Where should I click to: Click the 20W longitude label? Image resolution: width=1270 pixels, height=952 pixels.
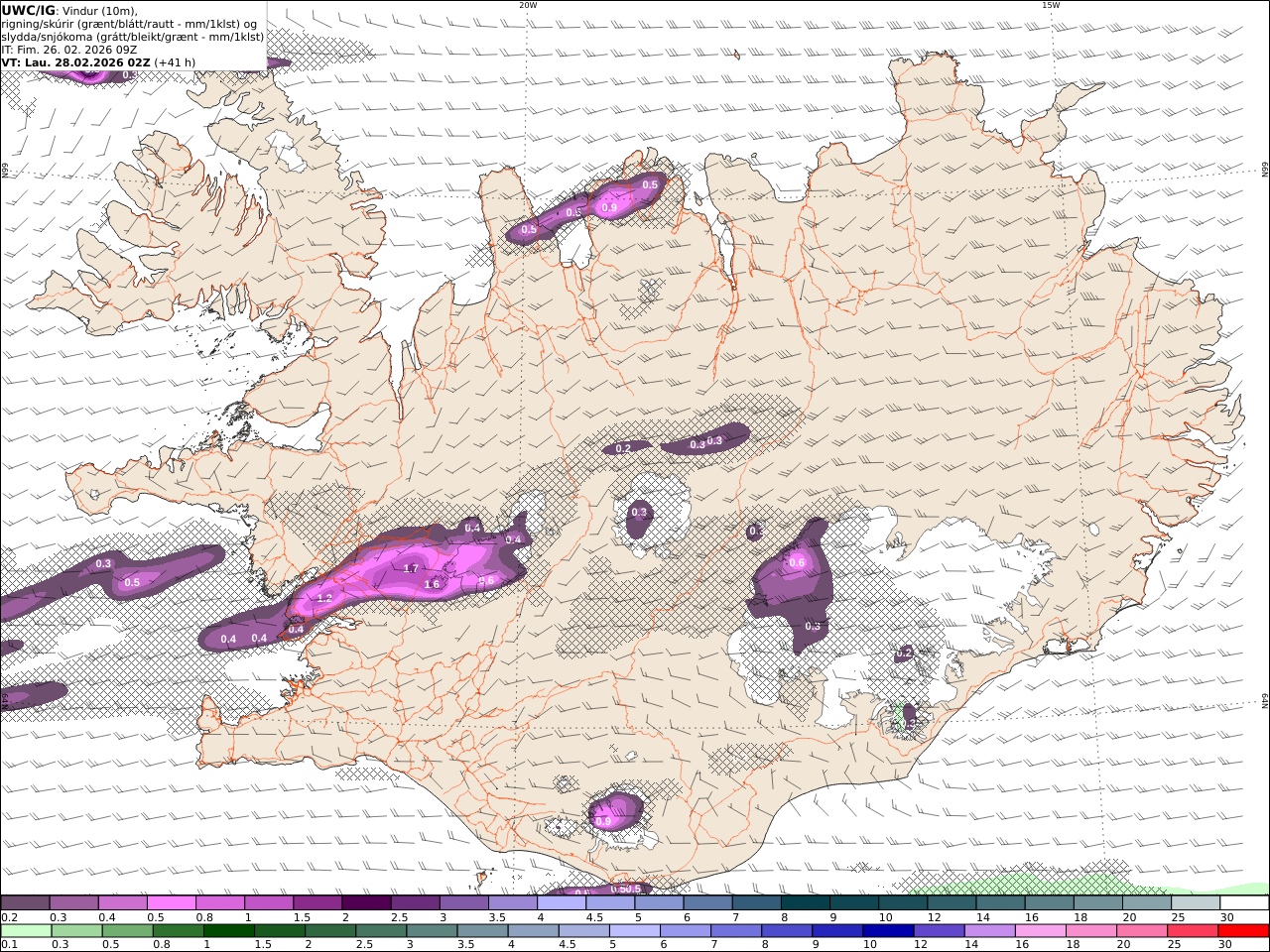click(x=528, y=5)
